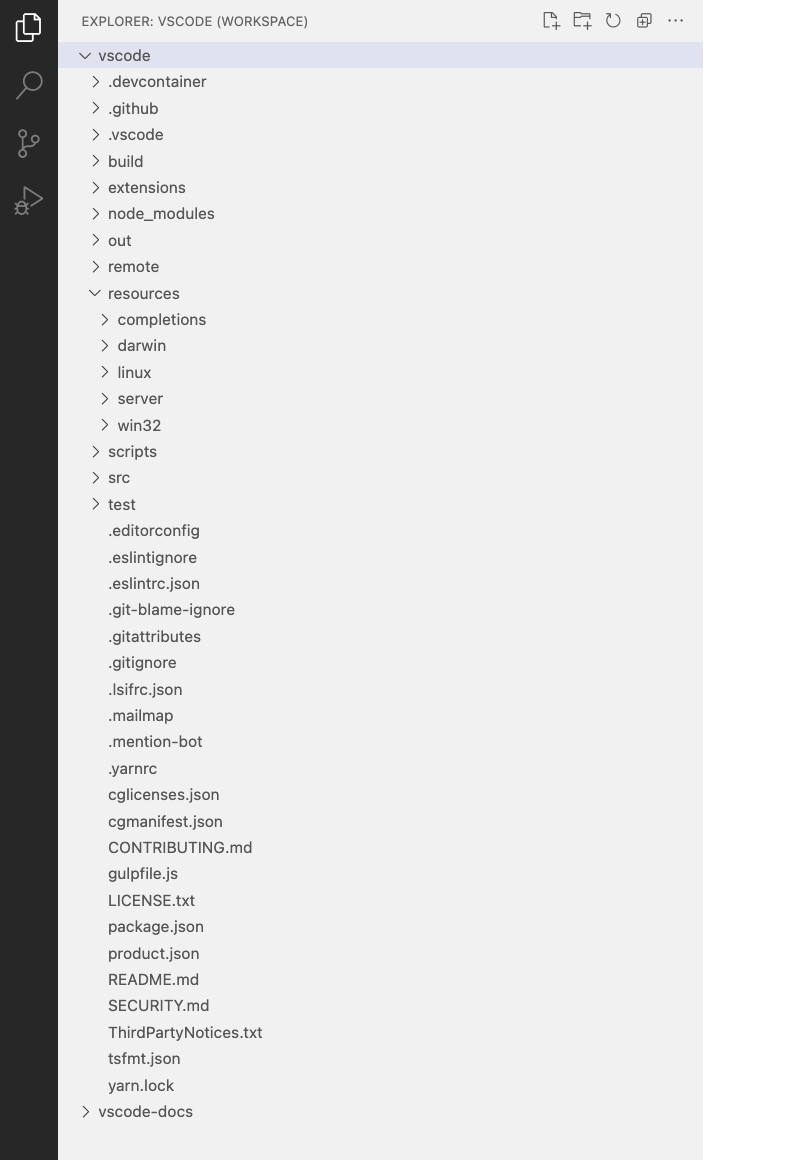
Task: Create a new folder in the explorer
Action: pos(582,20)
